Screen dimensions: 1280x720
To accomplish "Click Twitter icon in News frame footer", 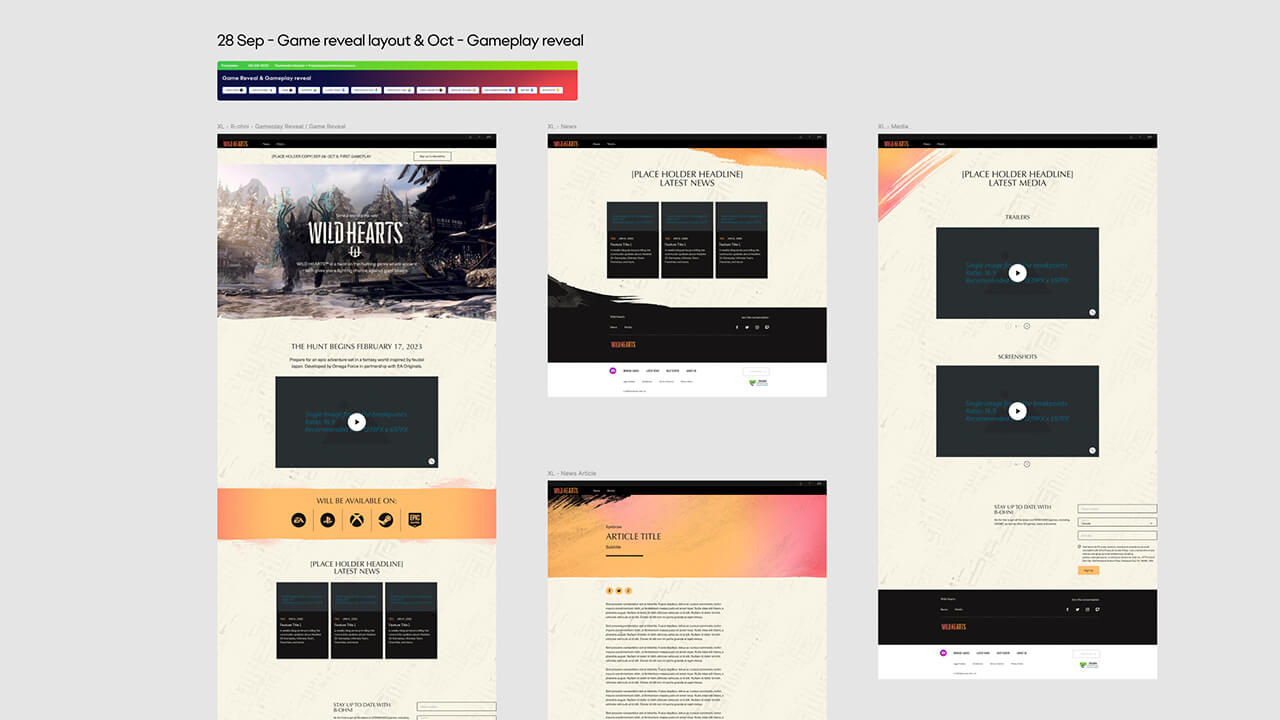I will click(x=747, y=327).
